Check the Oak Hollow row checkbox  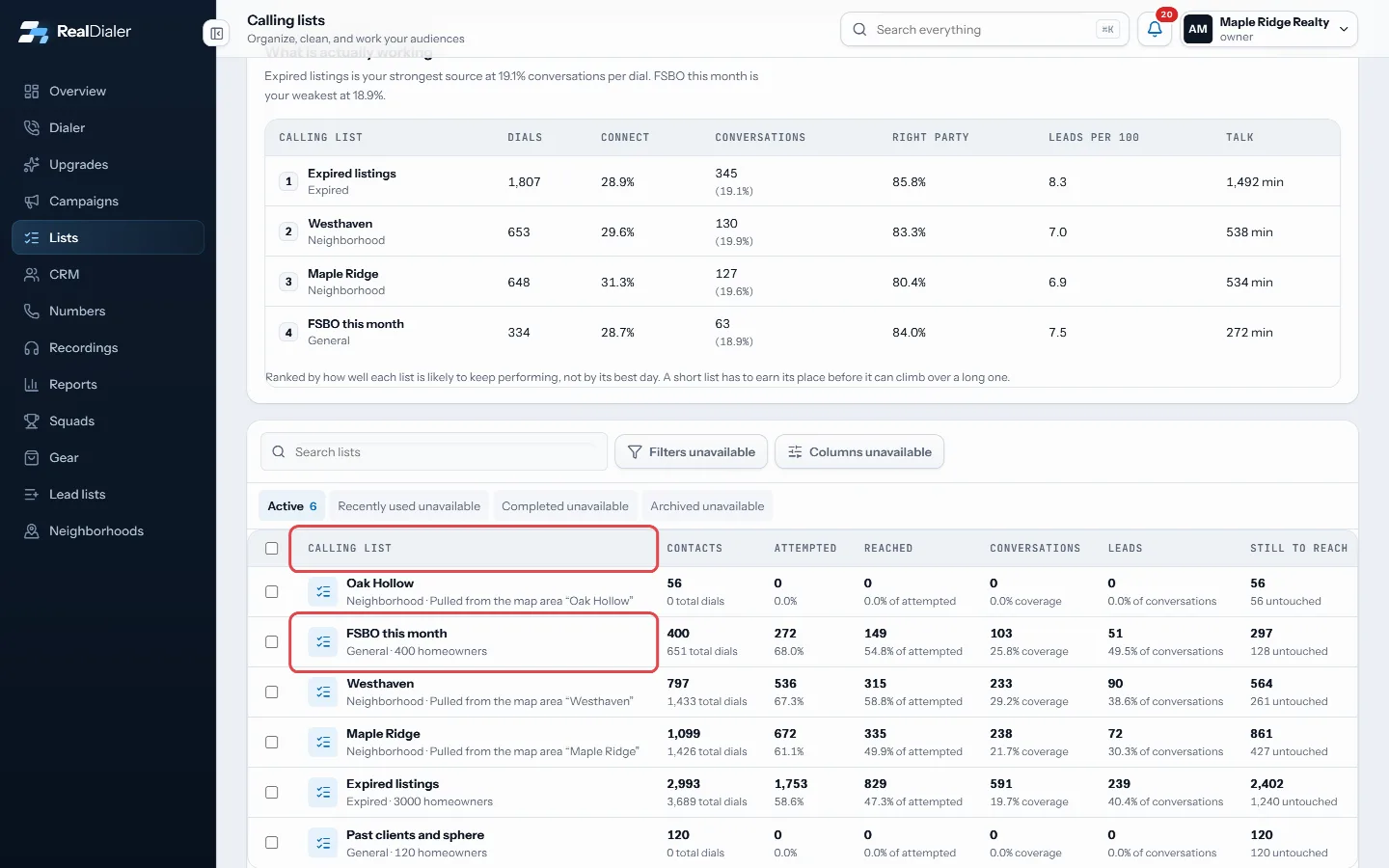coord(271,591)
